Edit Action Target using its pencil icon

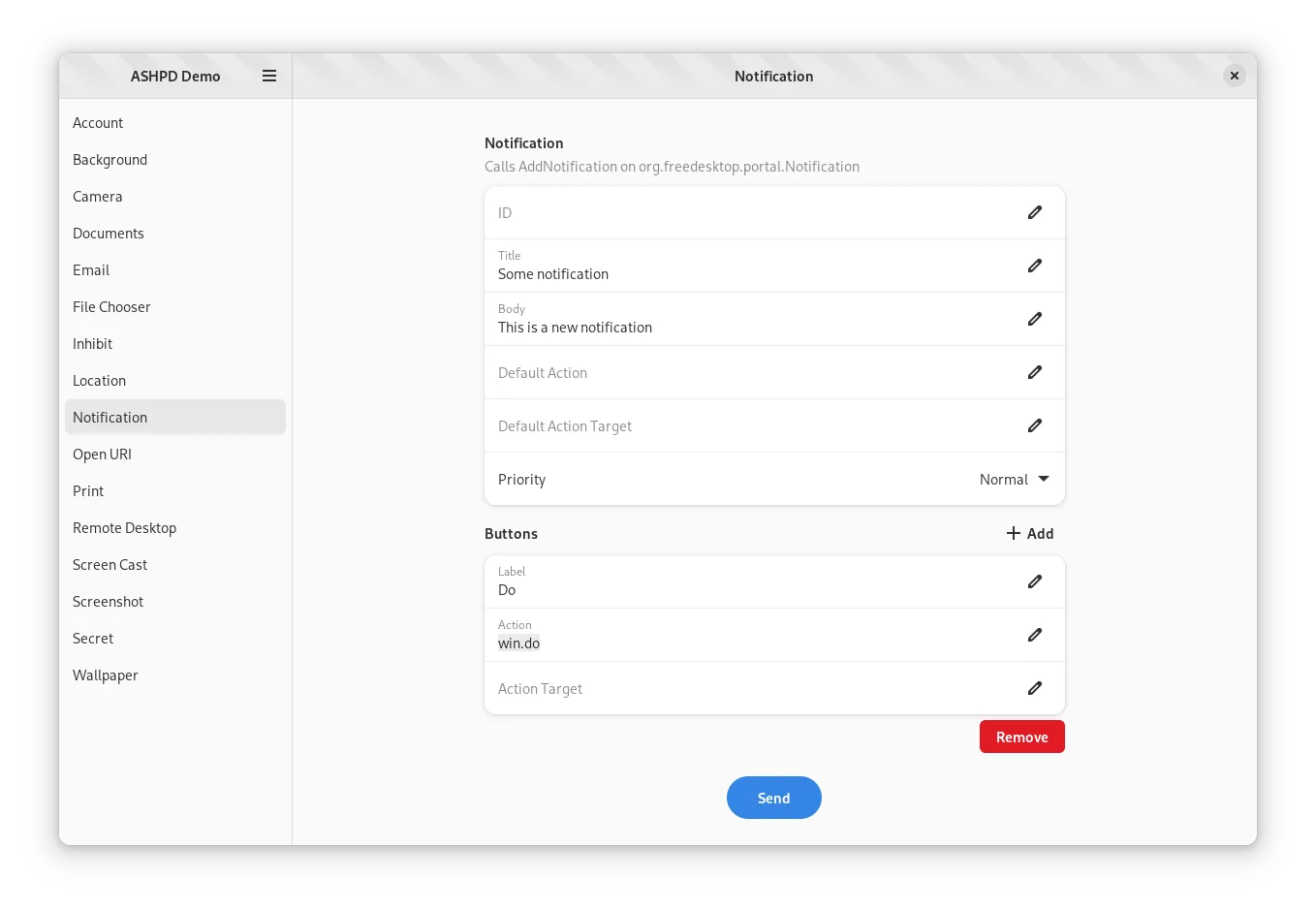(1035, 688)
